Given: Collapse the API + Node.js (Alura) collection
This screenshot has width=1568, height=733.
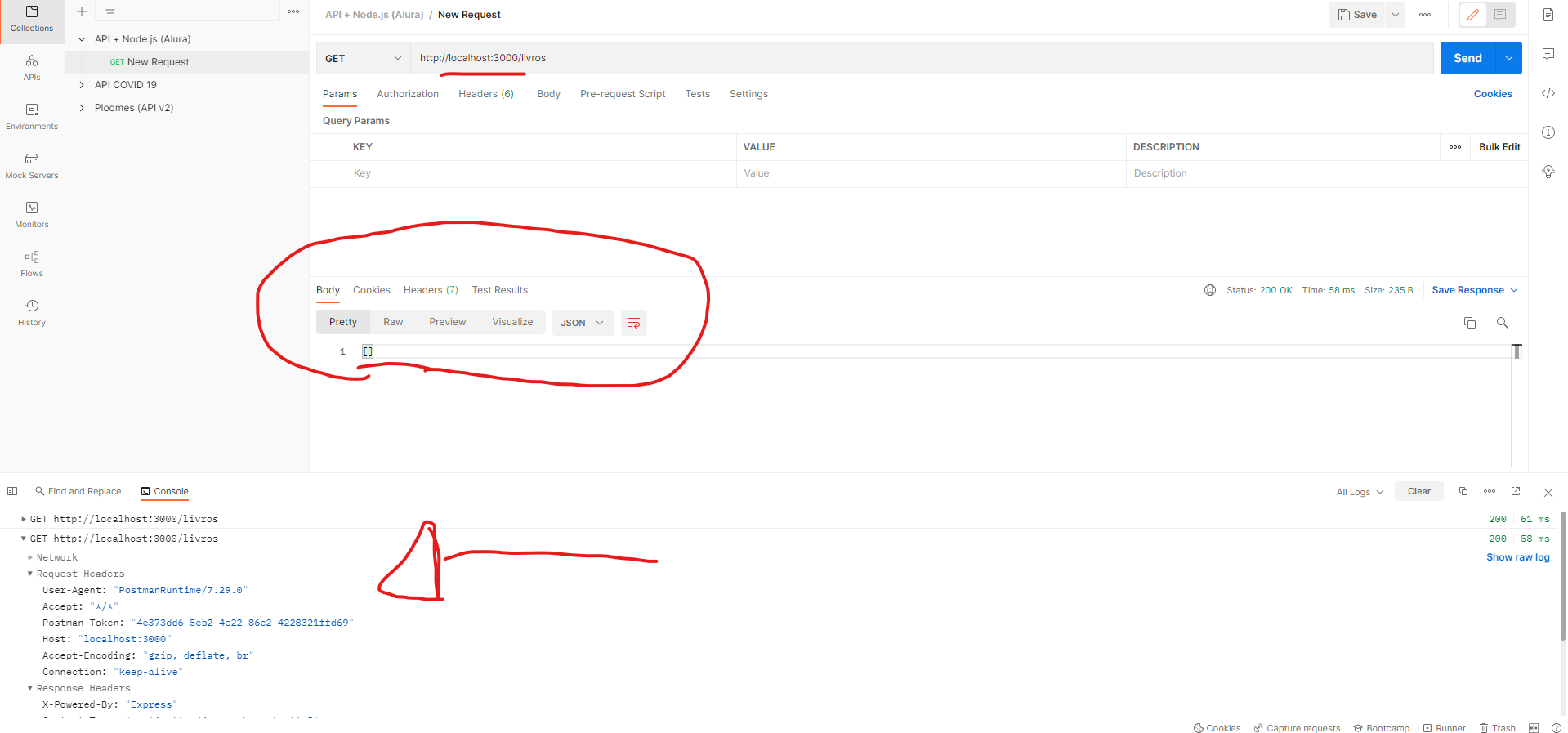Looking at the screenshot, I should pos(82,39).
